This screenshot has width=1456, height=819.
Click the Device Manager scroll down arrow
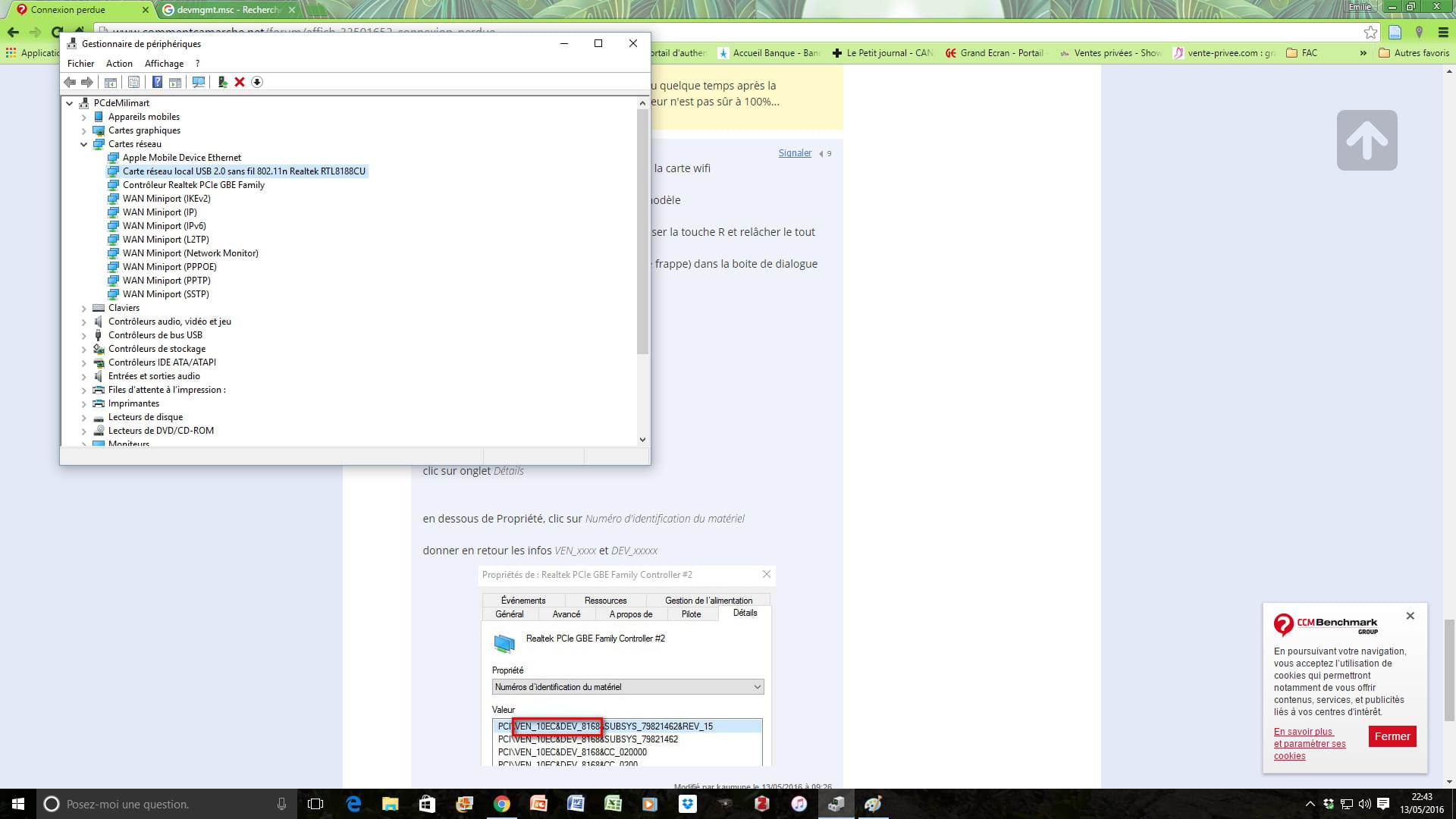[x=642, y=439]
